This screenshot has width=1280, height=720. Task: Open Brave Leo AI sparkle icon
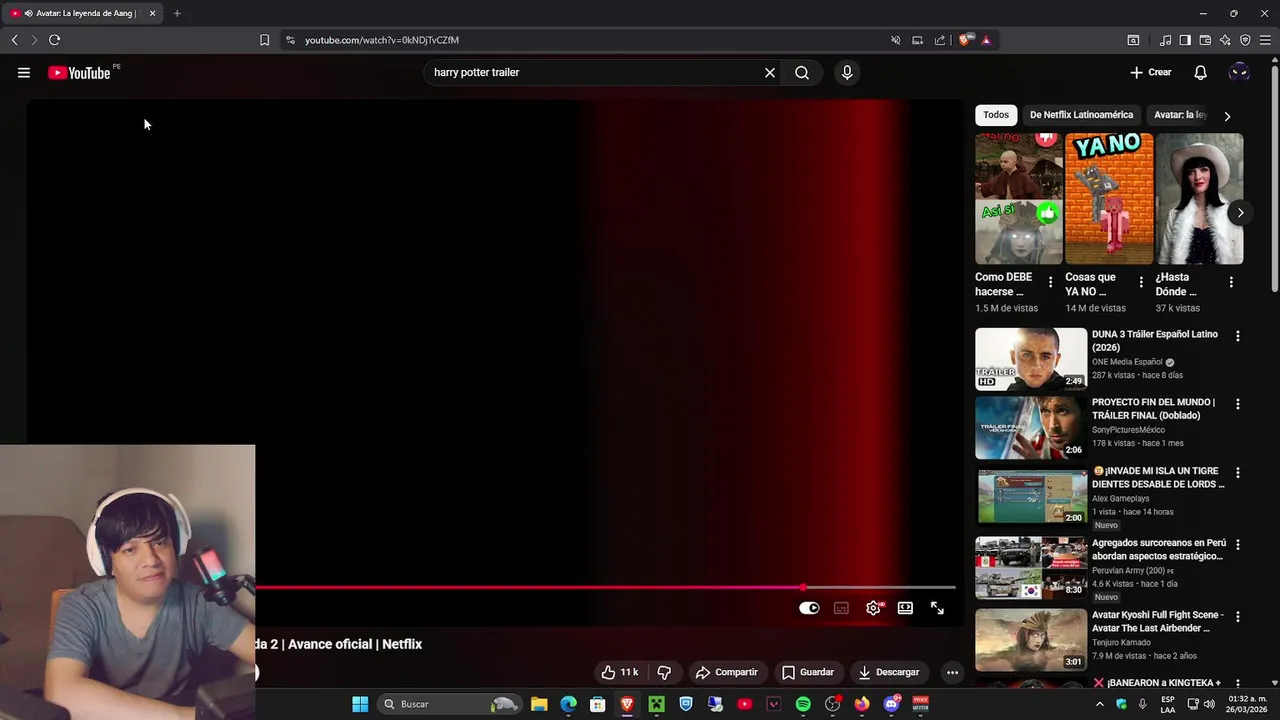pos(1225,40)
